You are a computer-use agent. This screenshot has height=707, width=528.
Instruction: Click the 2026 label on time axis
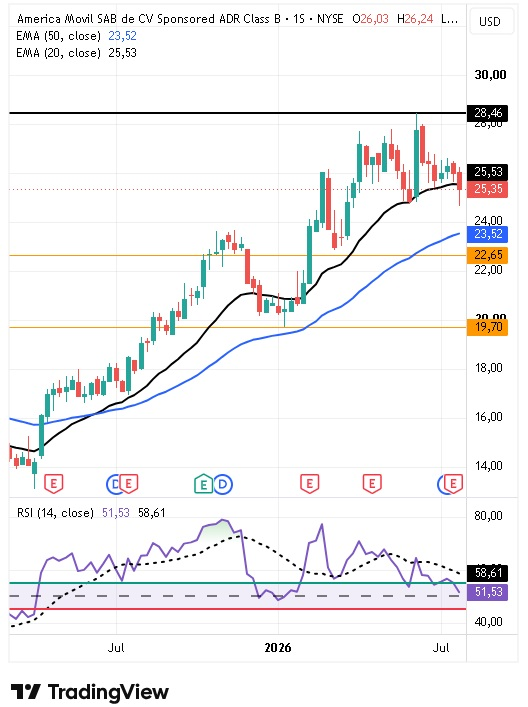coord(278,648)
